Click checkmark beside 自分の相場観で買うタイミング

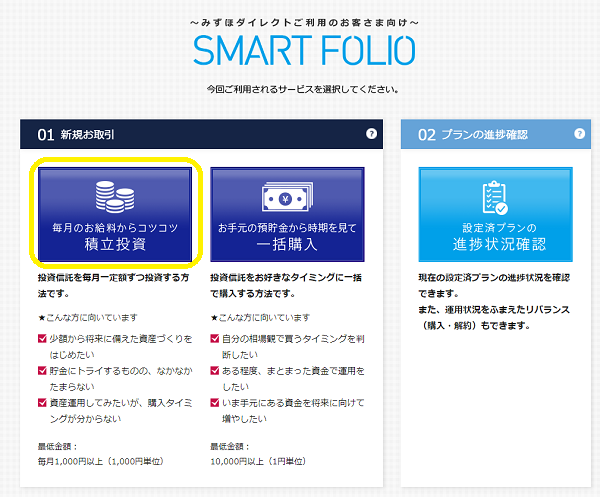tap(215, 339)
